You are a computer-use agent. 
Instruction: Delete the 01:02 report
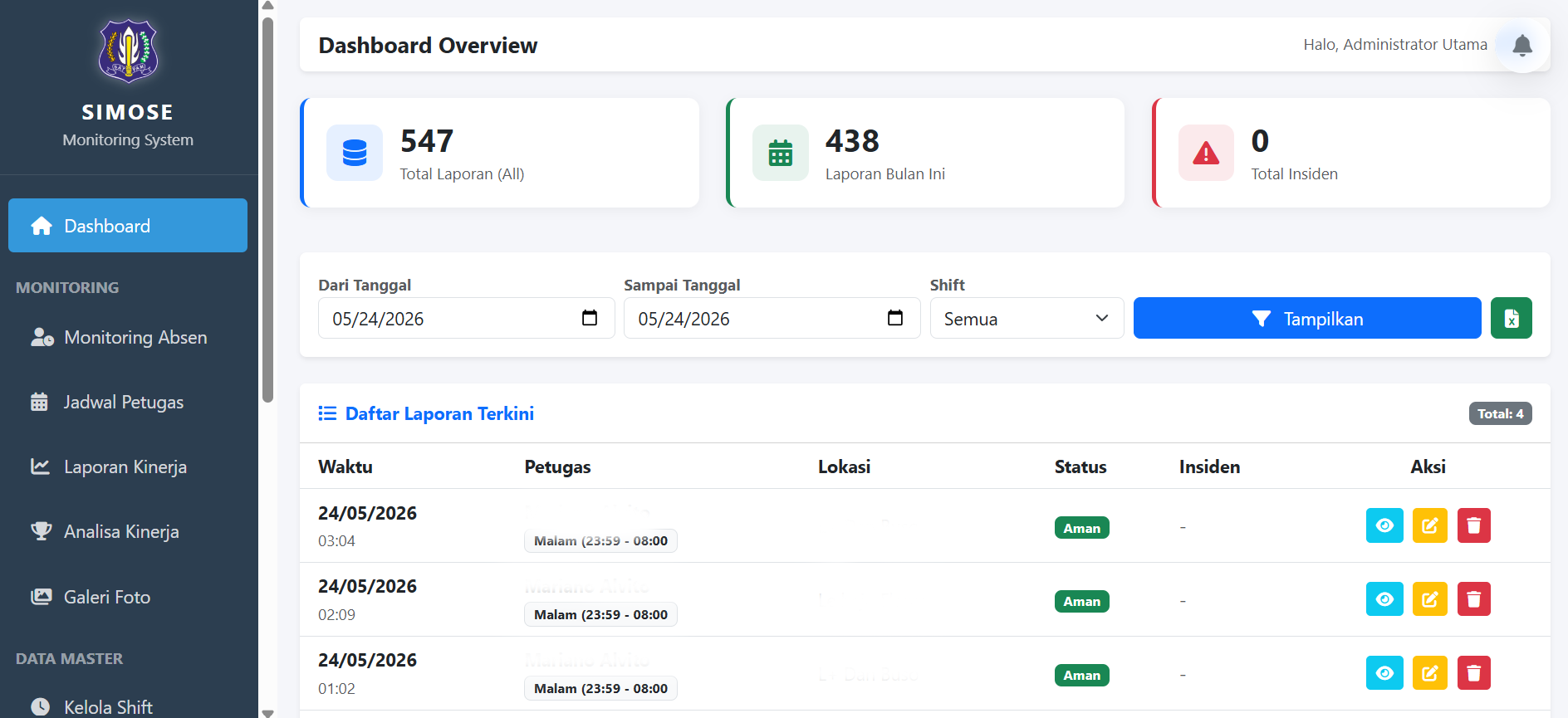[1474, 673]
